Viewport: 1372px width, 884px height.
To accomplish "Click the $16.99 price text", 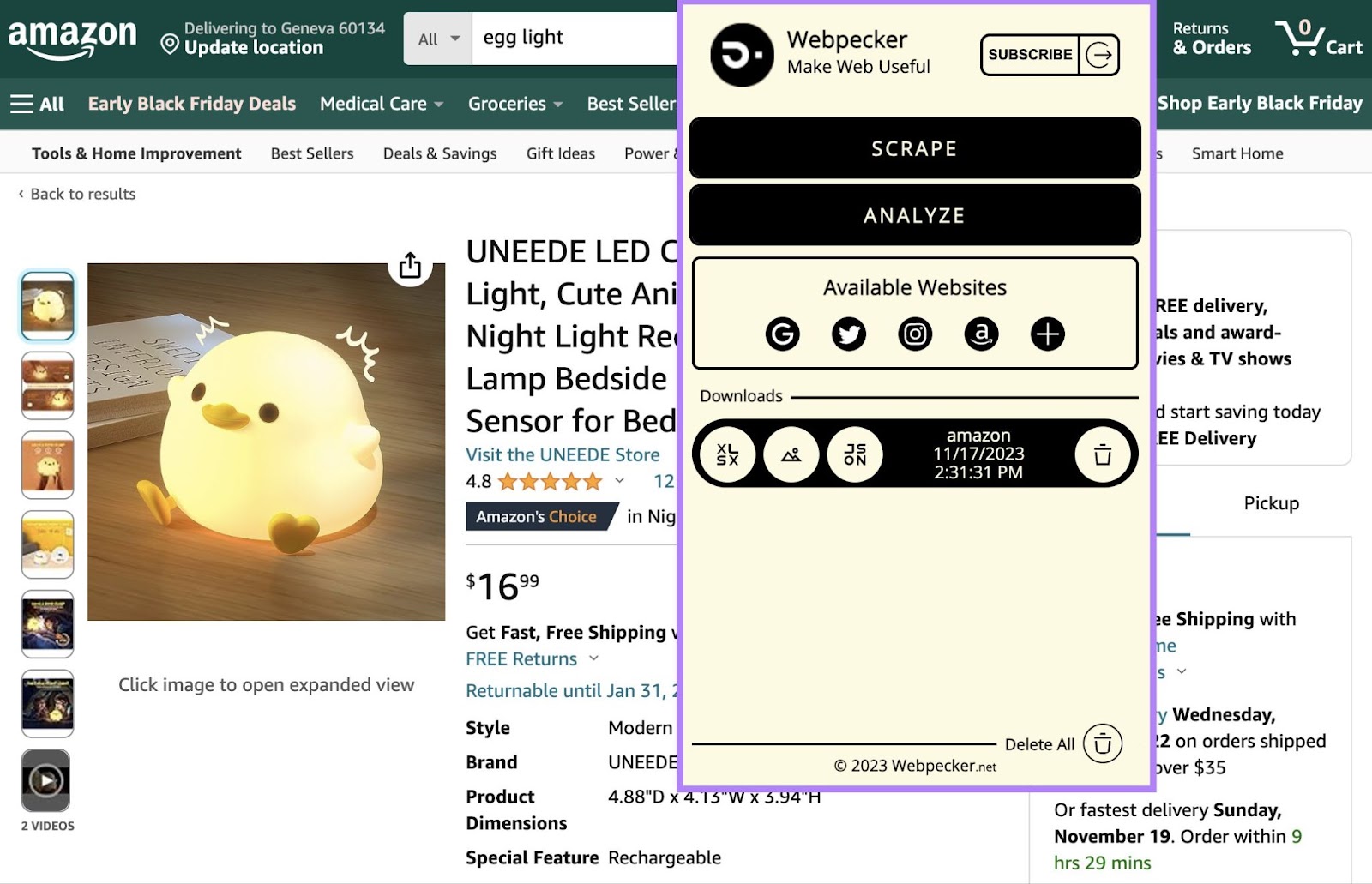I will [x=502, y=586].
